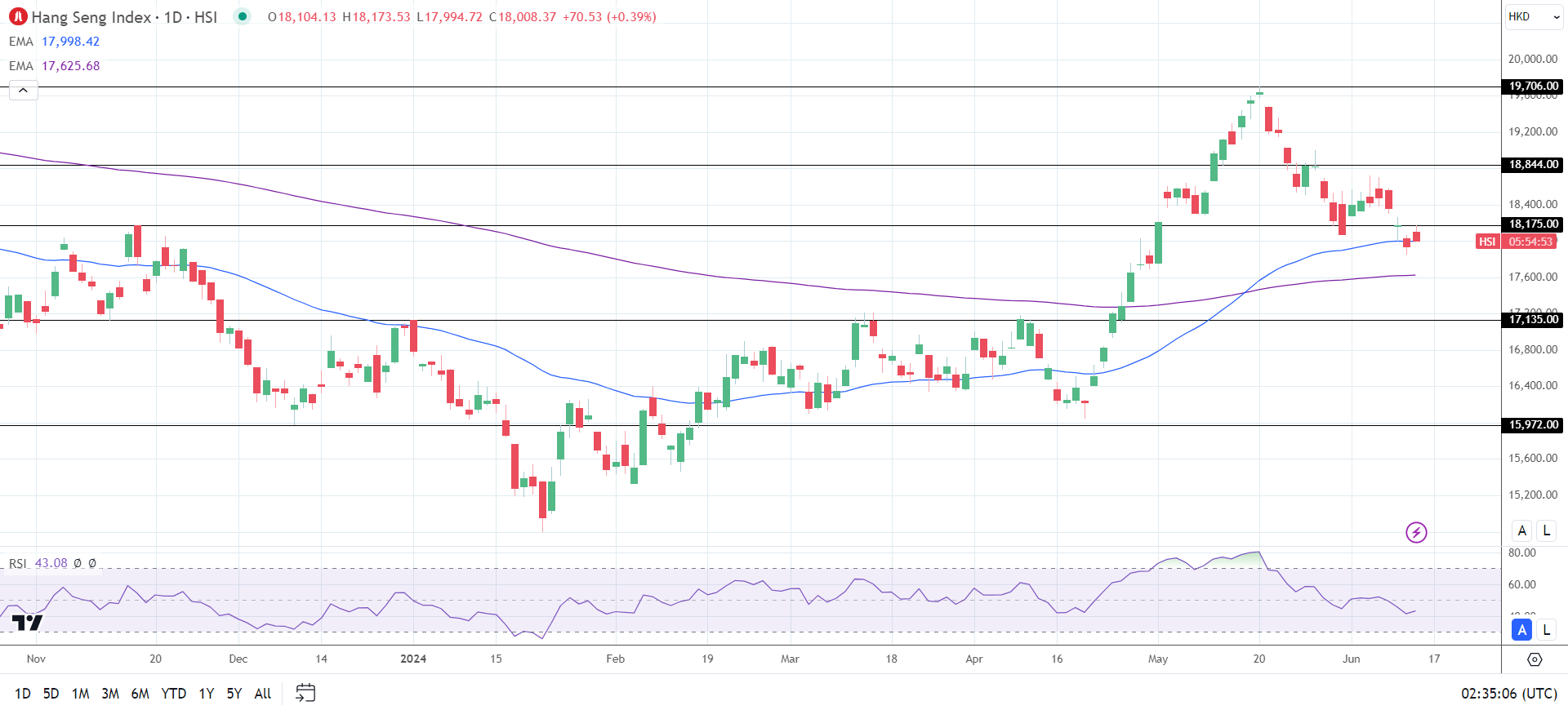Click the O18,104.13 open value

coord(301,16)
